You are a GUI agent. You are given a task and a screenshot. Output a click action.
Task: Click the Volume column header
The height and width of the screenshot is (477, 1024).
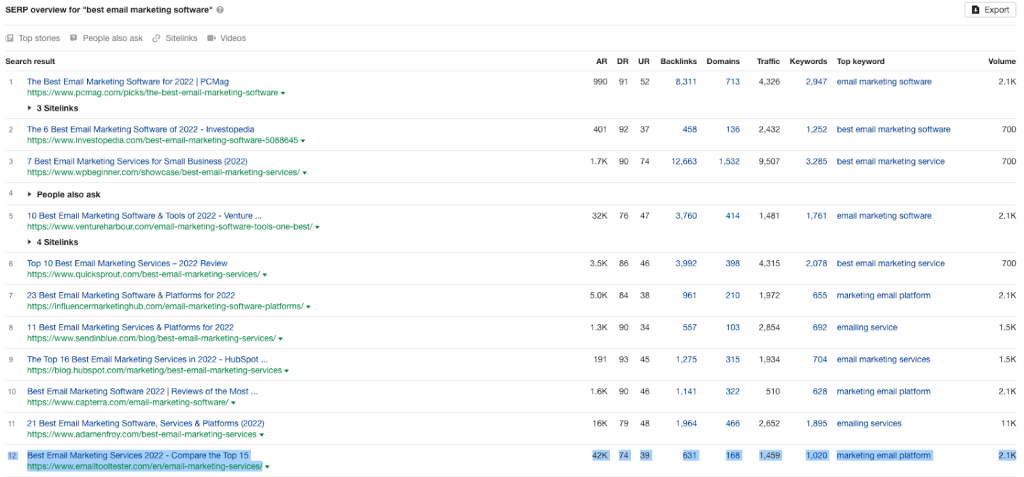click(1002, 61)
